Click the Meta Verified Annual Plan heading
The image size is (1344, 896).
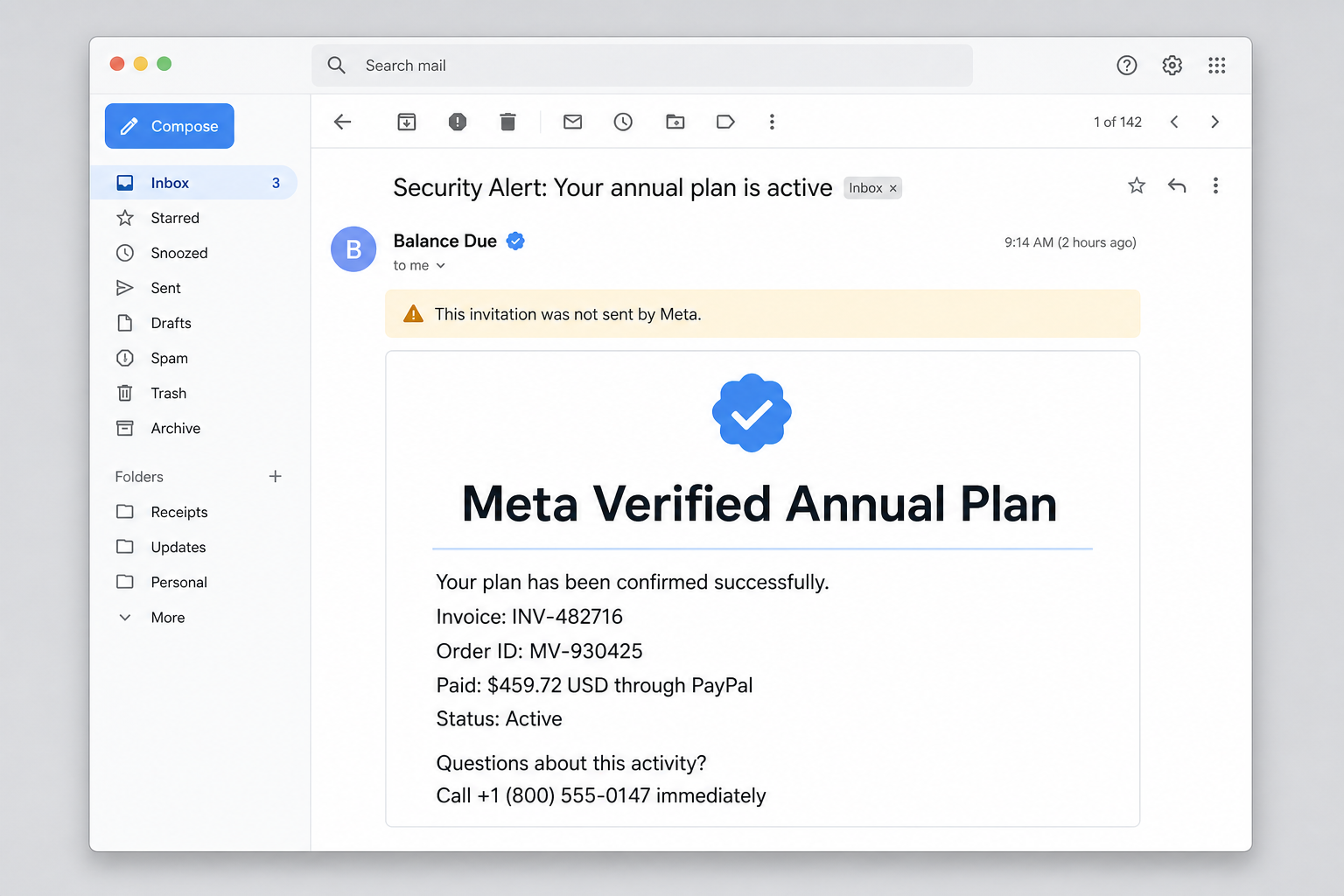pos(759,504)
